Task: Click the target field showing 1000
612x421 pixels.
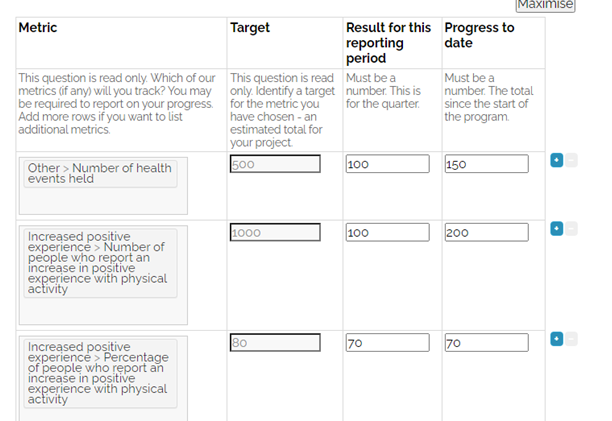Action: tap(275, 233)
